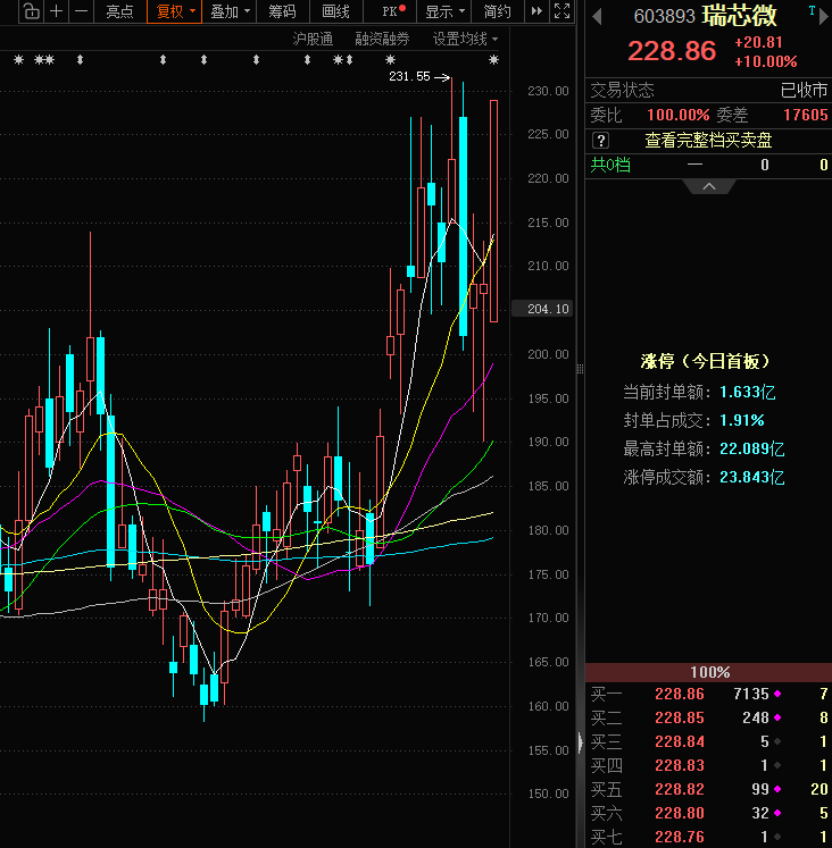Click the 共0档 label

[610, 164]
